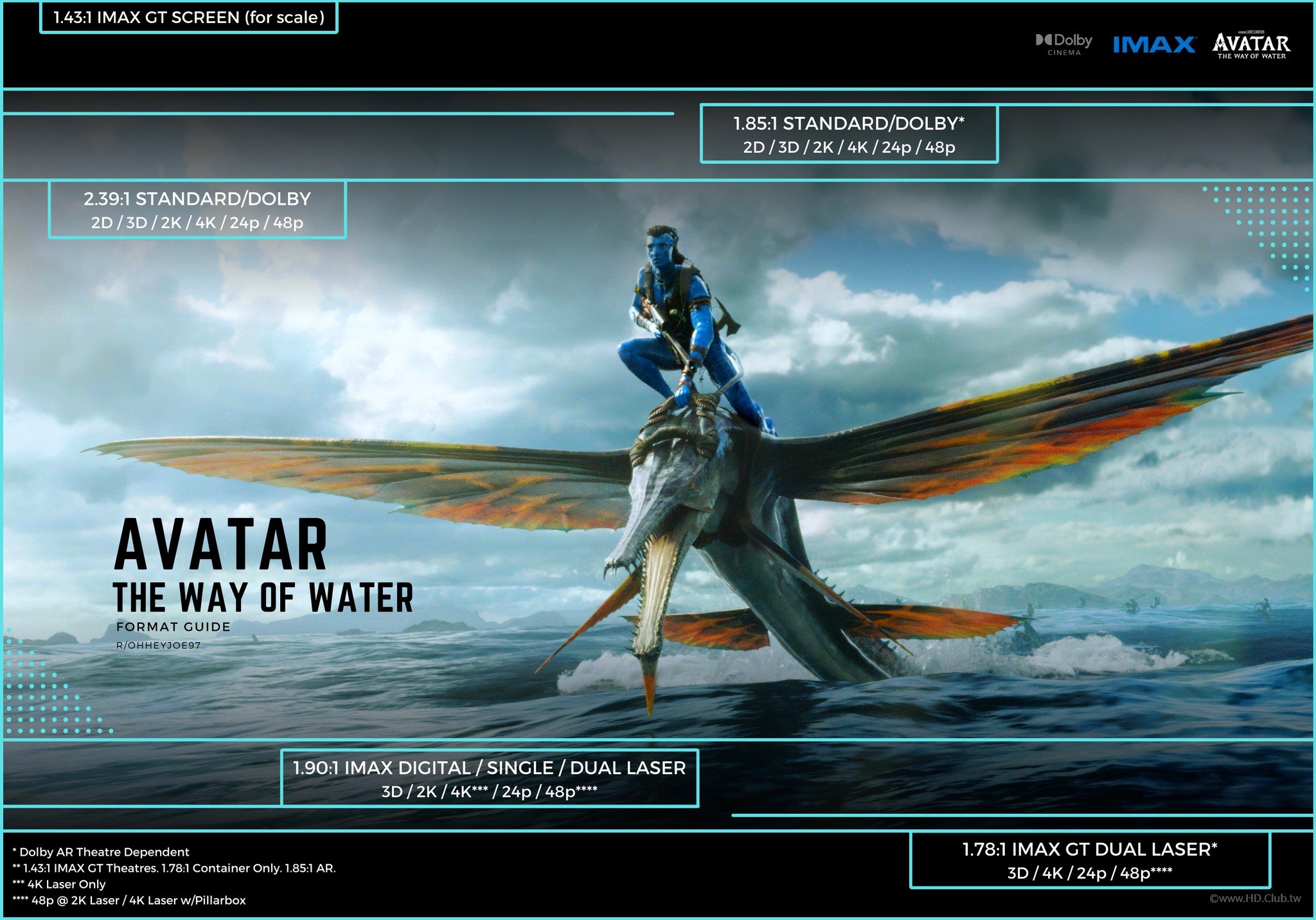Click the blue IMAX logo

pyautogui.click(x=1154, y=44)
